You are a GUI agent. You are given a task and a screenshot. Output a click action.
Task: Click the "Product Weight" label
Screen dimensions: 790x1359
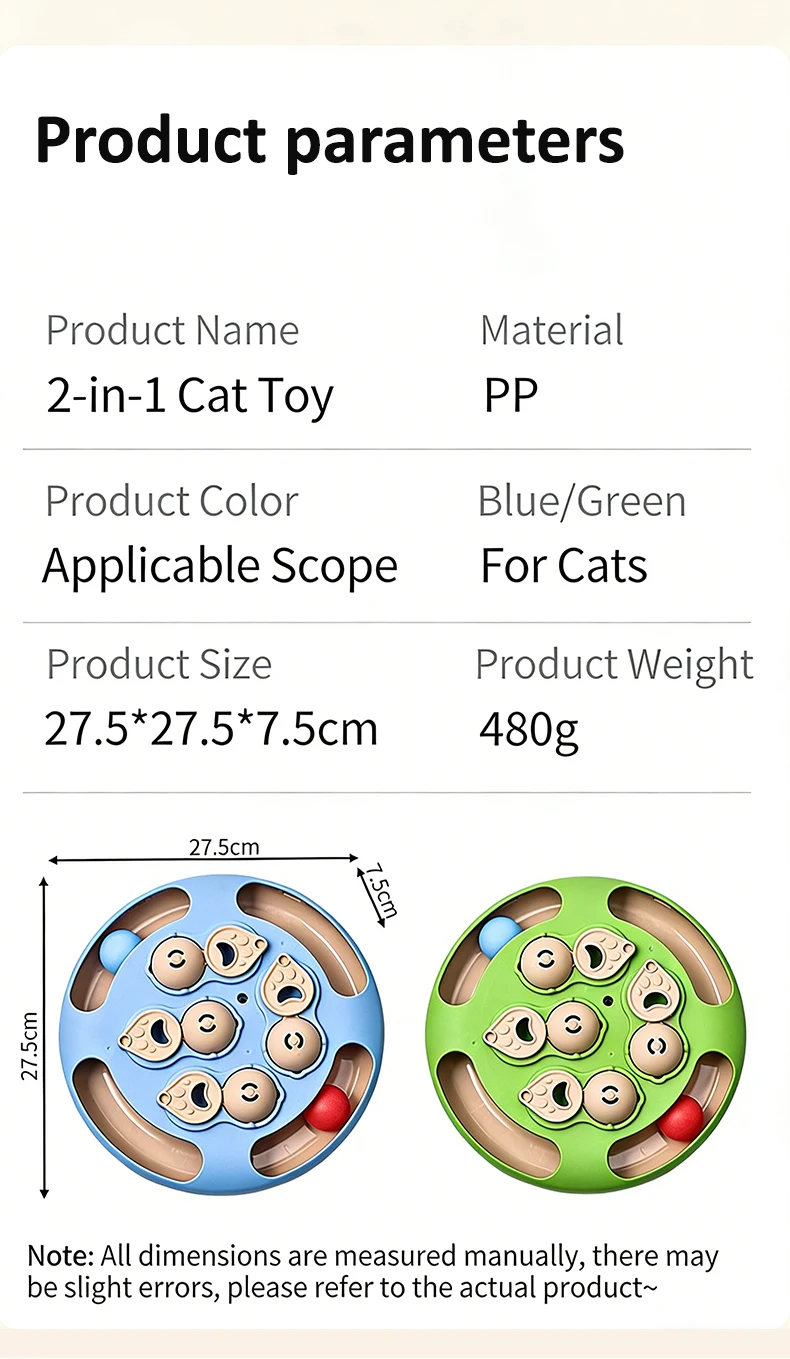tap(614, 664)
